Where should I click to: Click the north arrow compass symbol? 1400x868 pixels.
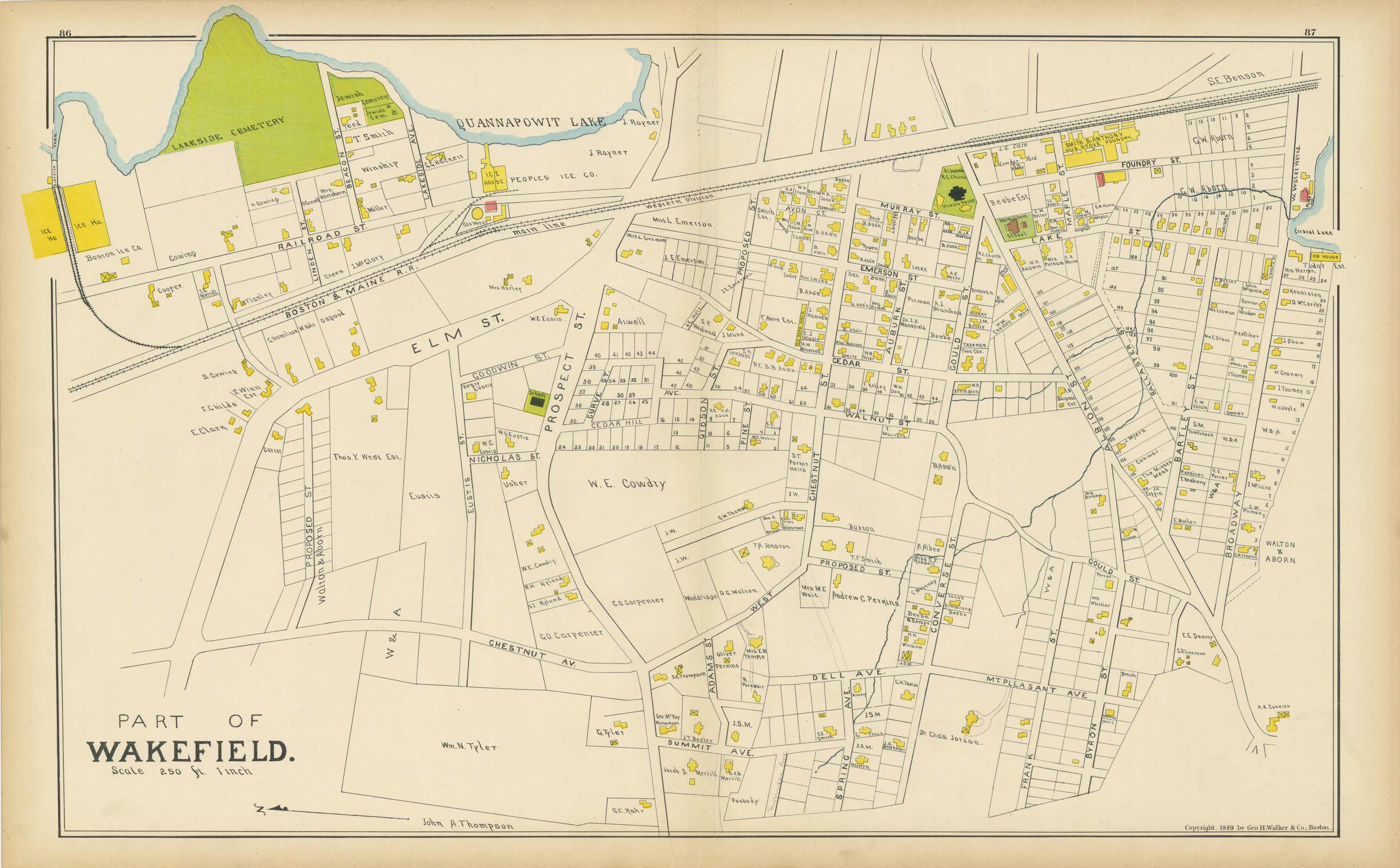[x=276, y=810]
